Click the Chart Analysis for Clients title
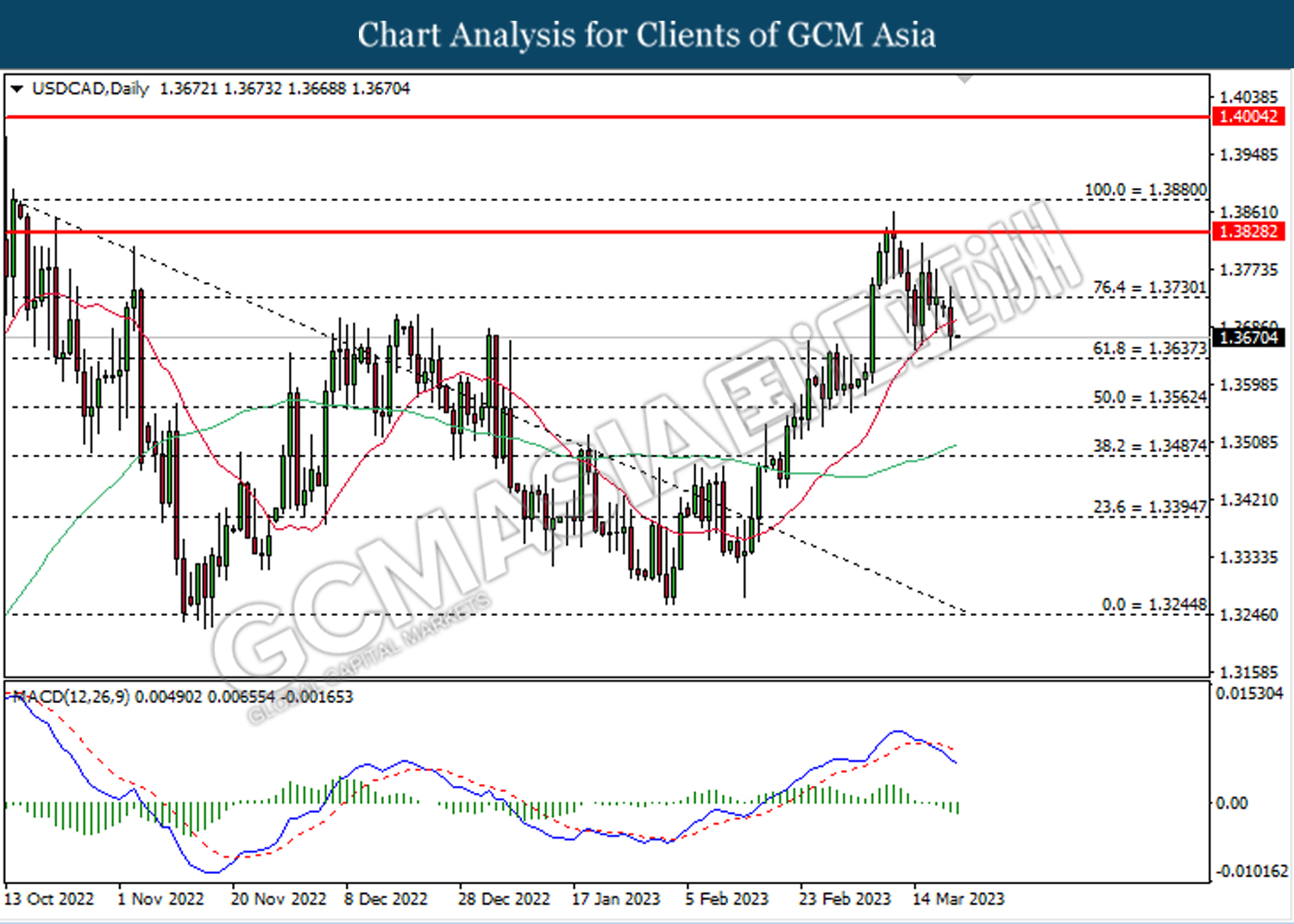Viewport: 1294px width, 924px height. click(647, 35)
